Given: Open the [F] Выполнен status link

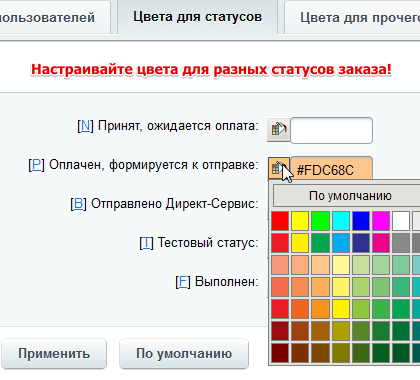Looking at the screenshot, I should point(183,282).
